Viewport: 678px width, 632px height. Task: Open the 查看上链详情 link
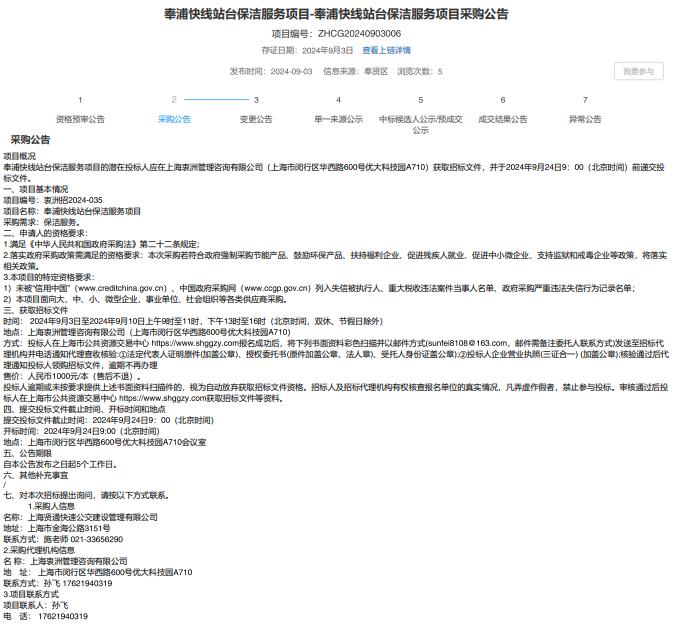tap(386, 49)
